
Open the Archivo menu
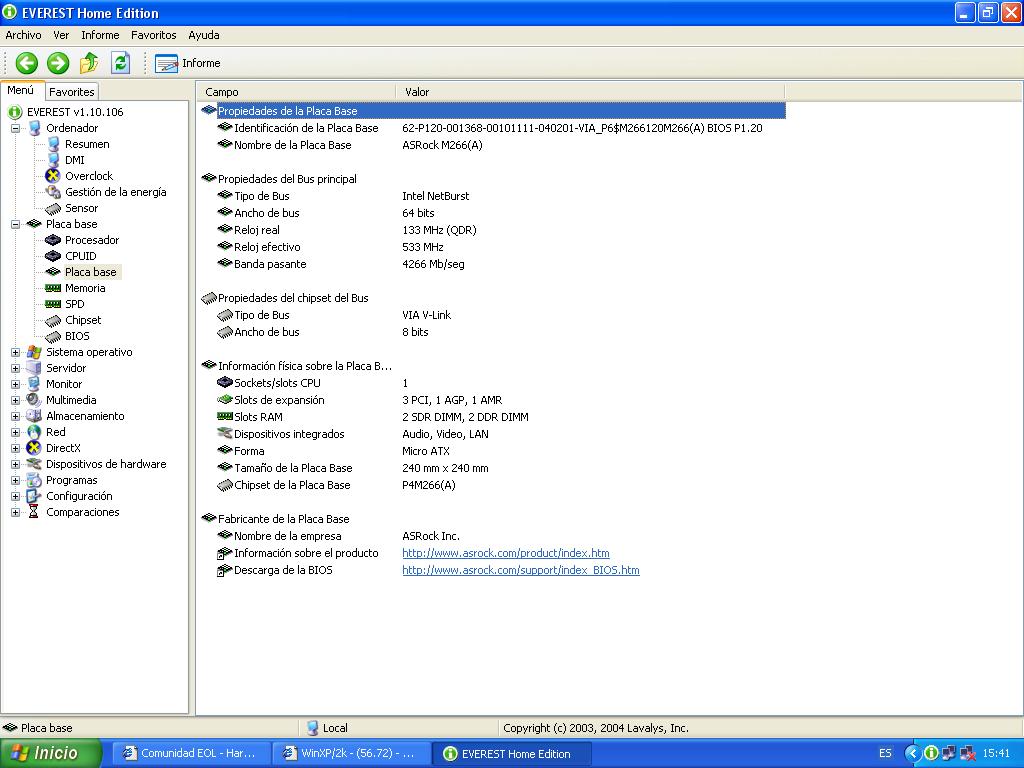pyautogui.click(x=24, y=35)
